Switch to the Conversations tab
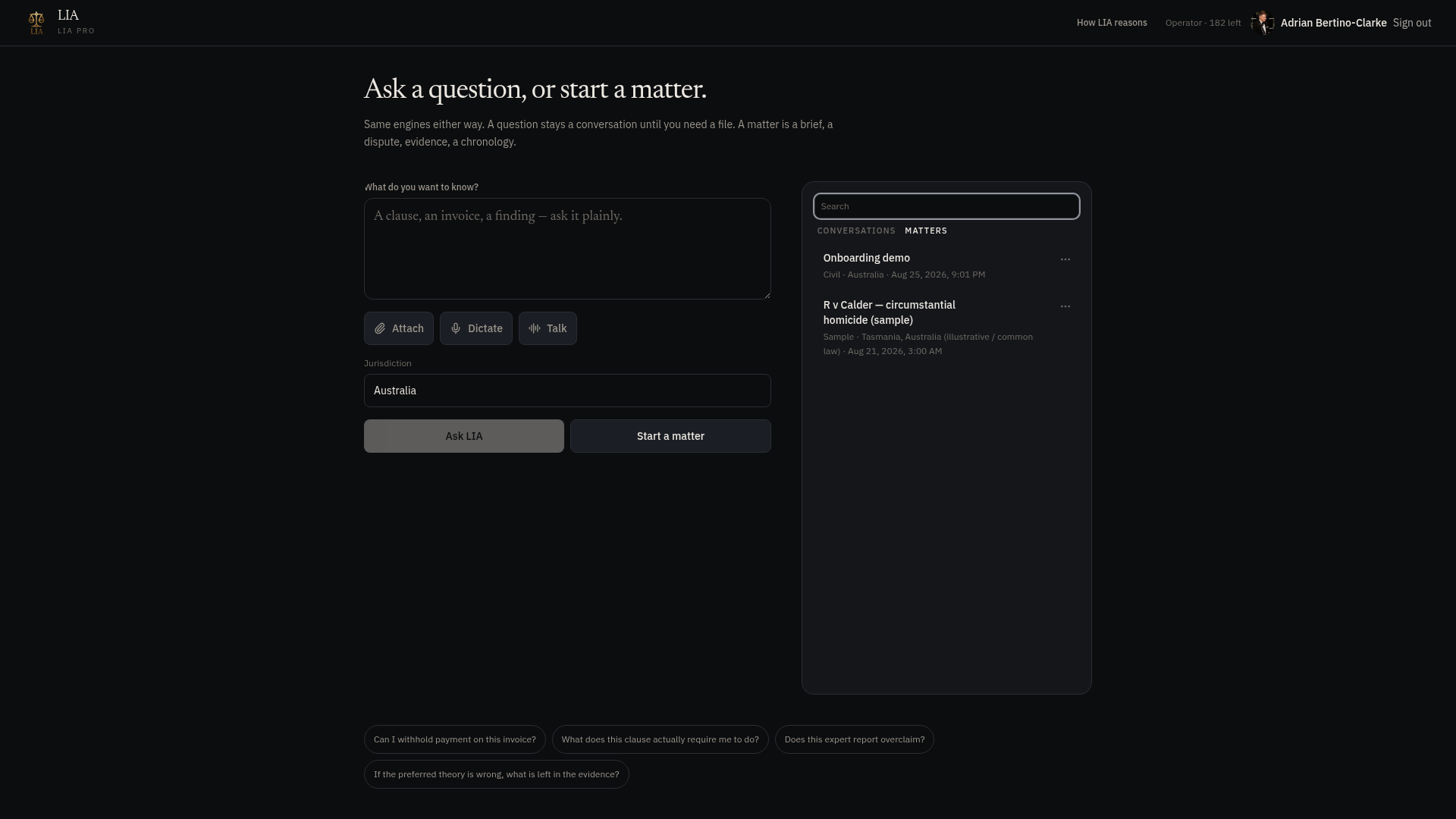1456x819 pixels. 856,231
